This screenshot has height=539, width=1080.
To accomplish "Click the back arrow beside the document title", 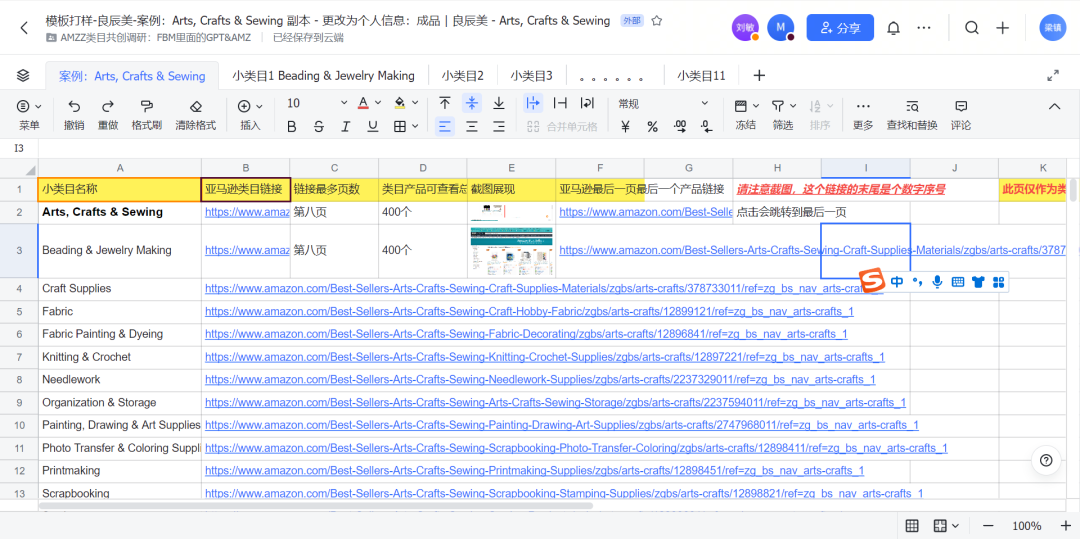I will pos(24,28).
